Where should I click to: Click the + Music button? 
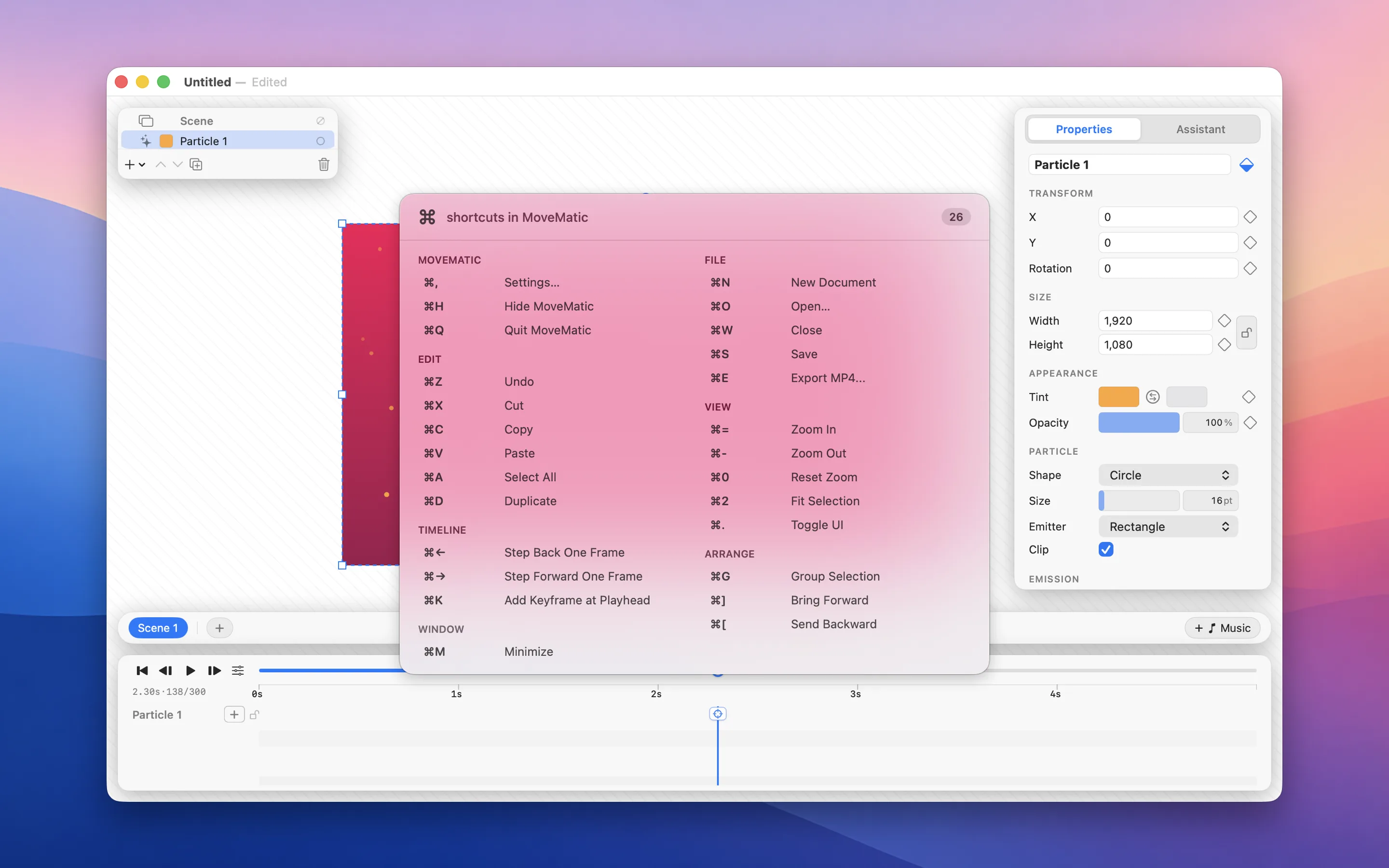pos(1222,628)
